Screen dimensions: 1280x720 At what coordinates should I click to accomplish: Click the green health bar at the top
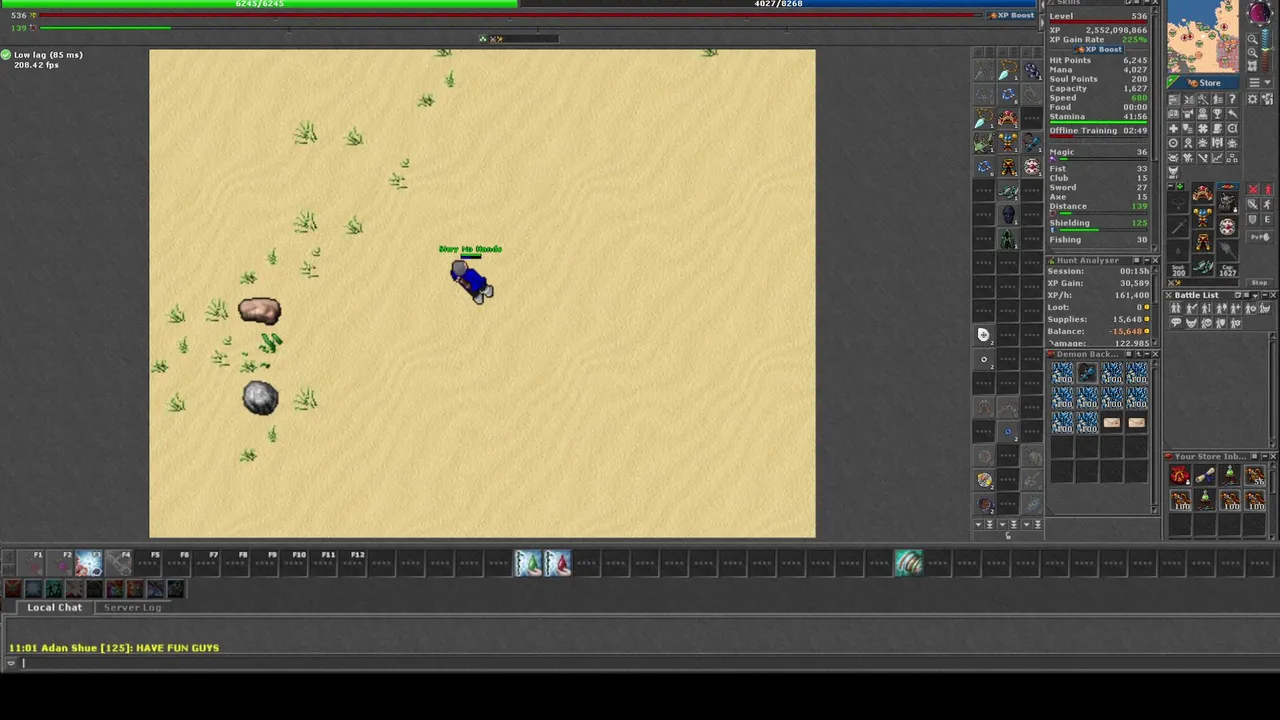pyautogui.click(x=258, y=4)
